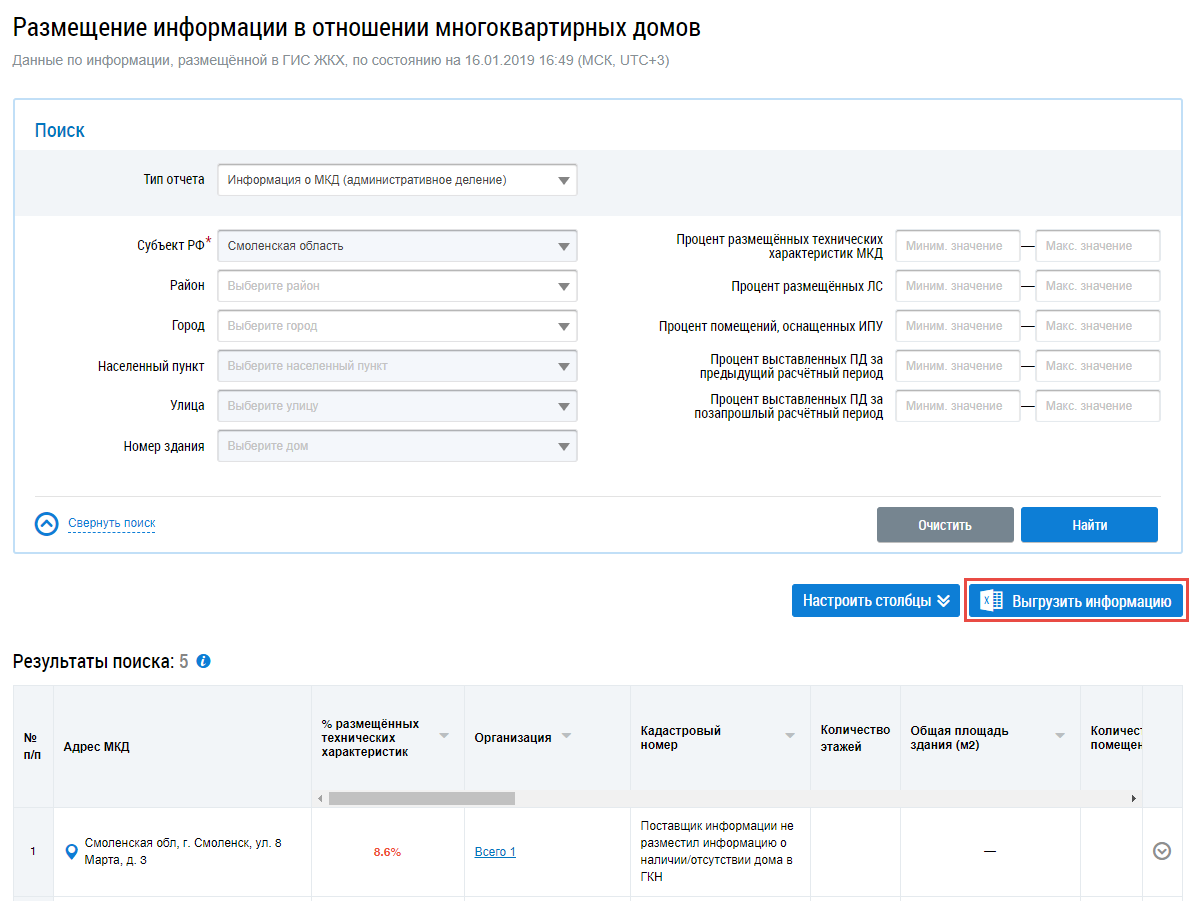The height and width of the screenshot is (901, 1189).
Task: Open the Настроить столбцы column settings
Action: [877, 601]
